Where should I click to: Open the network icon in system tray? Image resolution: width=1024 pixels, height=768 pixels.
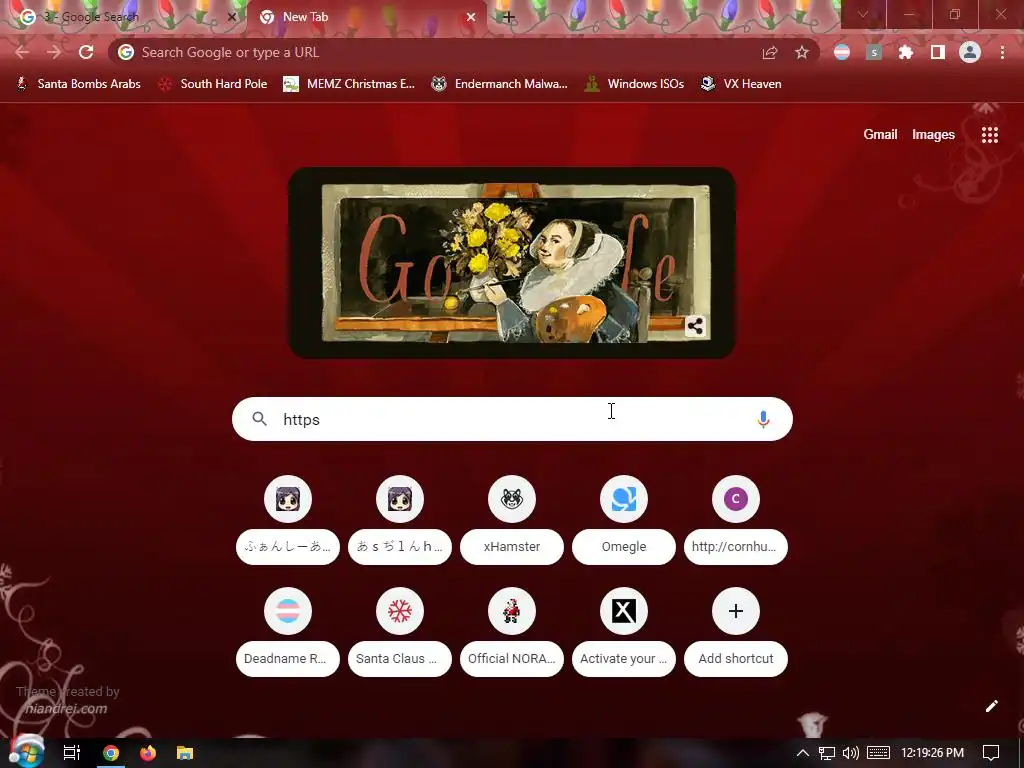pyautogui.click(x=827, y=753)
